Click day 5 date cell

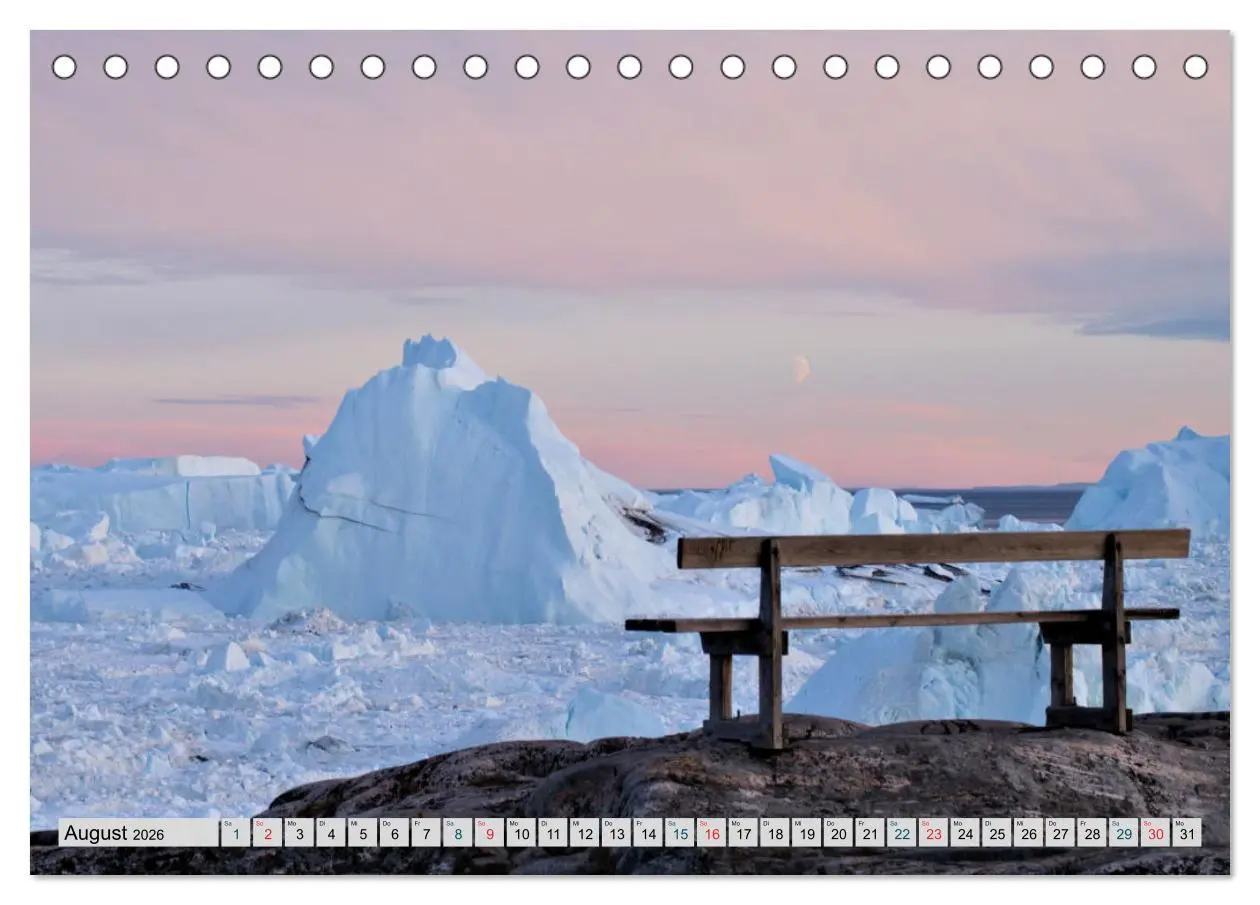(362, 833)
